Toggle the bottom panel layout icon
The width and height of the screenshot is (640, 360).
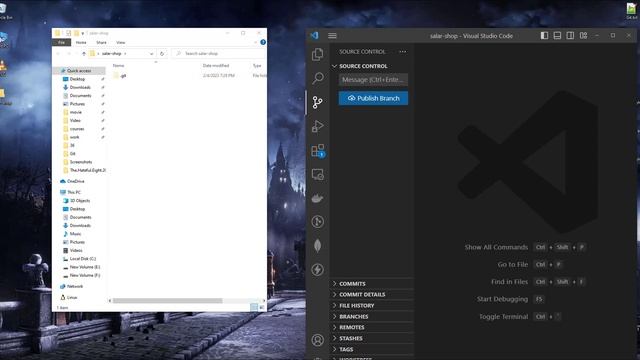(x=557, y=36)
